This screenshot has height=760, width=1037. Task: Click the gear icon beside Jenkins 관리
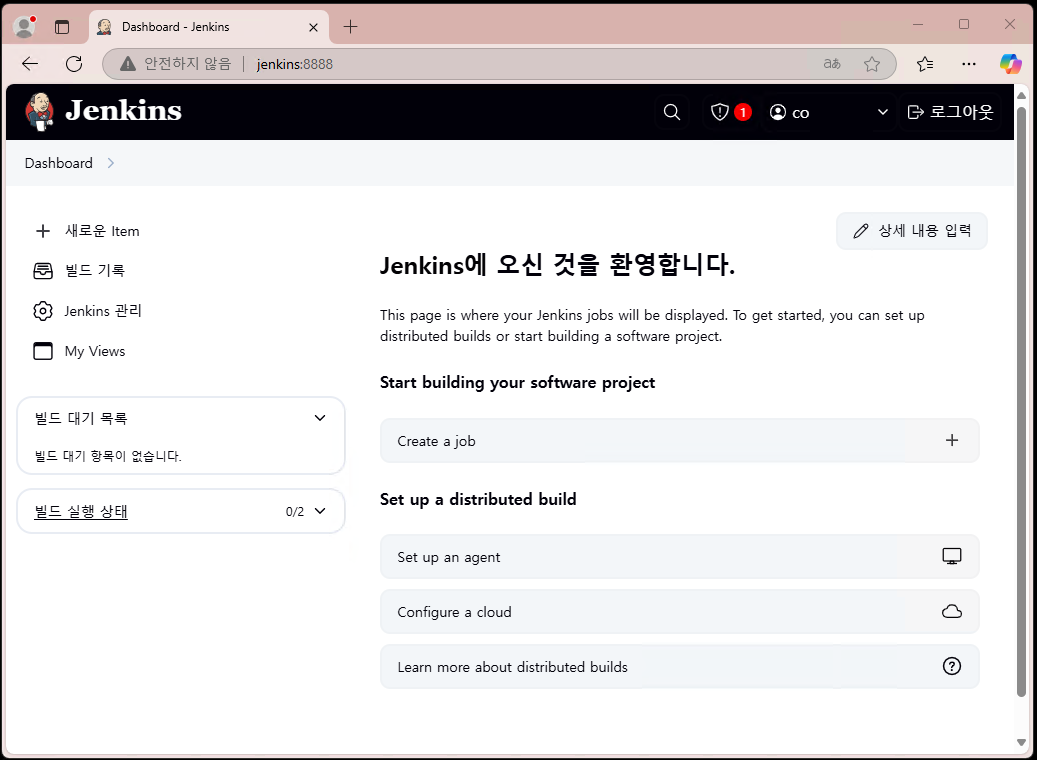coord(43,311)
